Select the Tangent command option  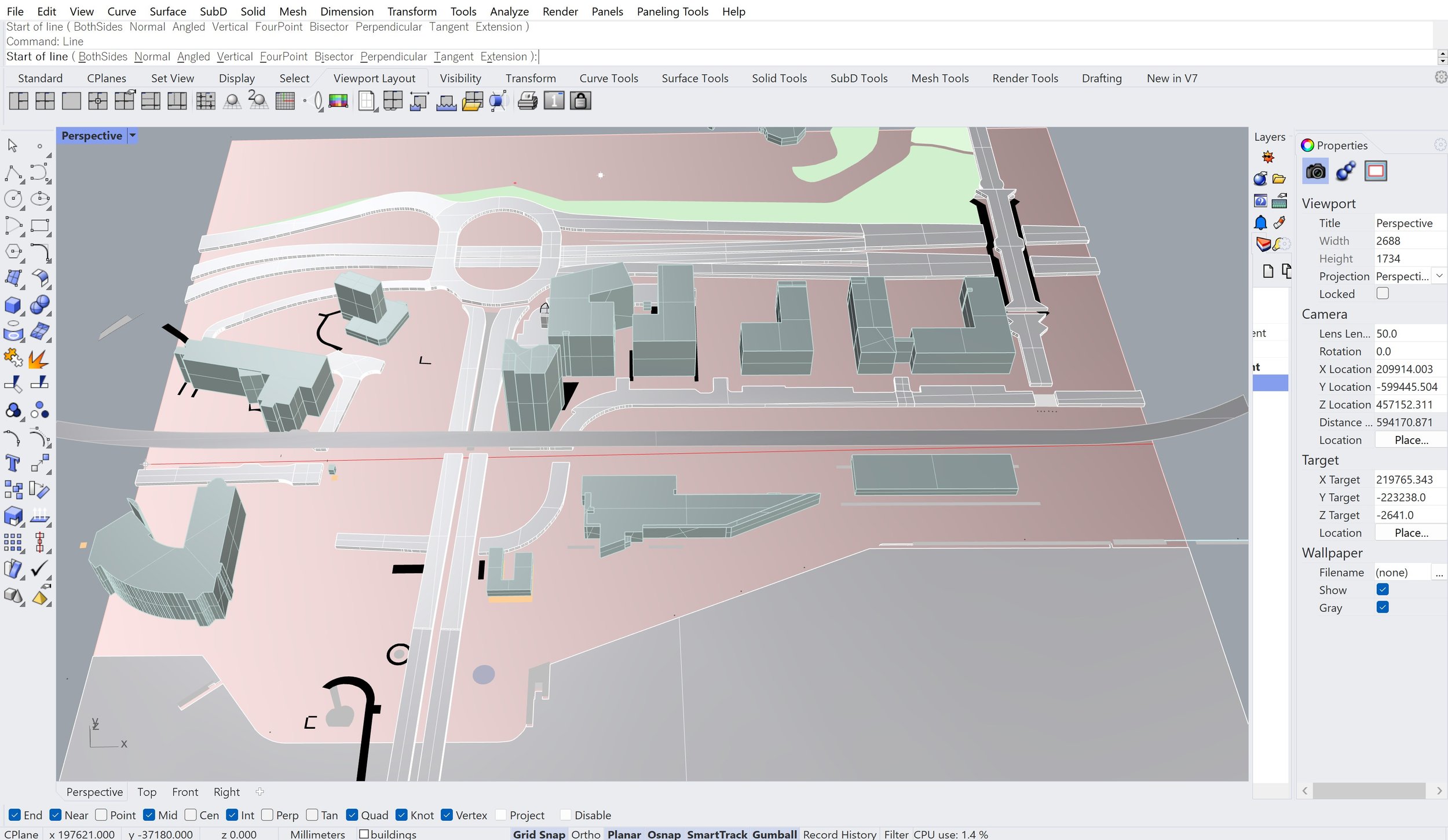(x=454, y=56)
